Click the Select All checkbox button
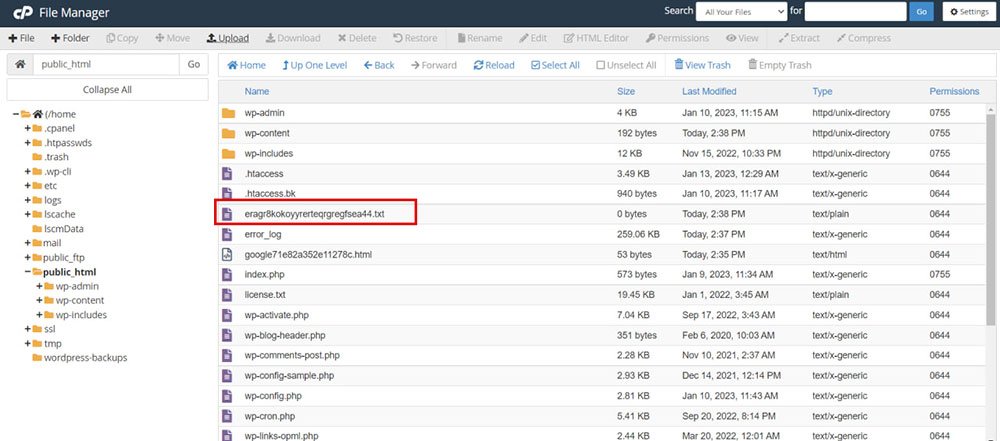Screen dimensions: 1000x441 tap(554, 65)
